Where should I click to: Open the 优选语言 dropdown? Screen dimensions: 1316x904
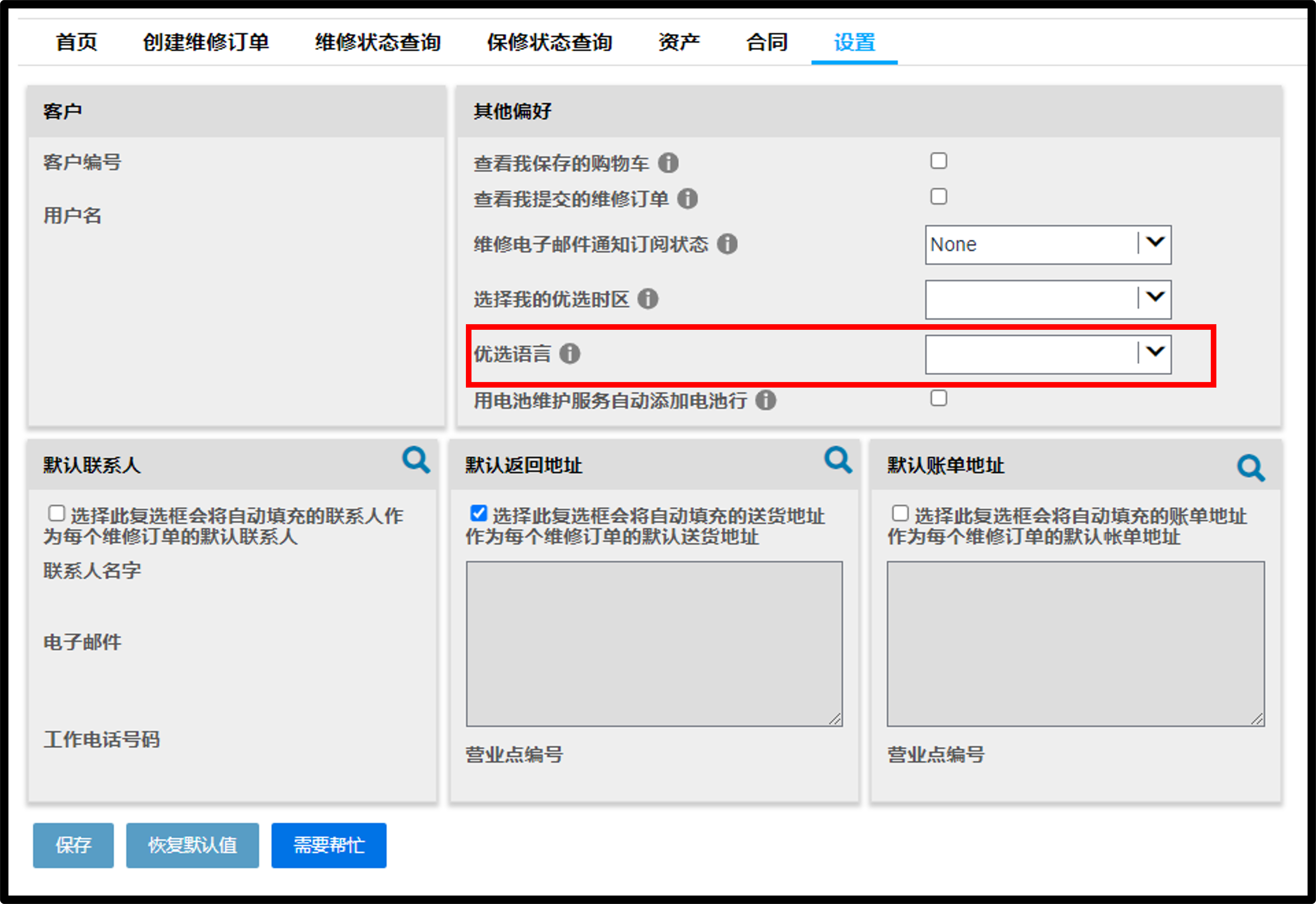click(x=1048, y=354)
